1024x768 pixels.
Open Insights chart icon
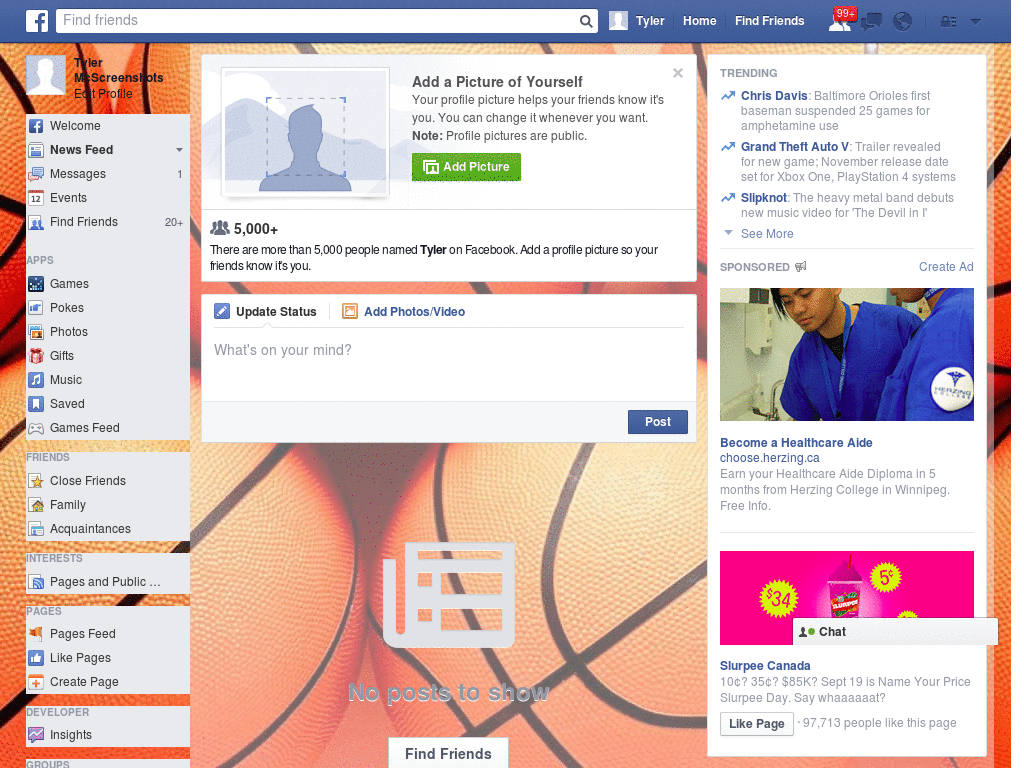[x=36, y=735]
